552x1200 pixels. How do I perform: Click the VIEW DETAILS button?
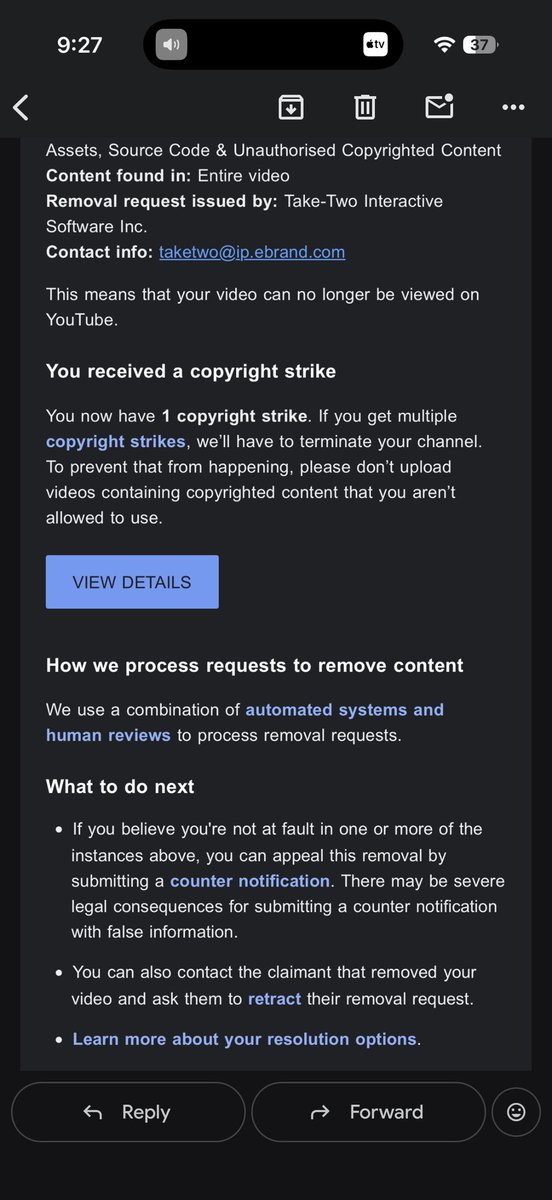tap(132, 582)
